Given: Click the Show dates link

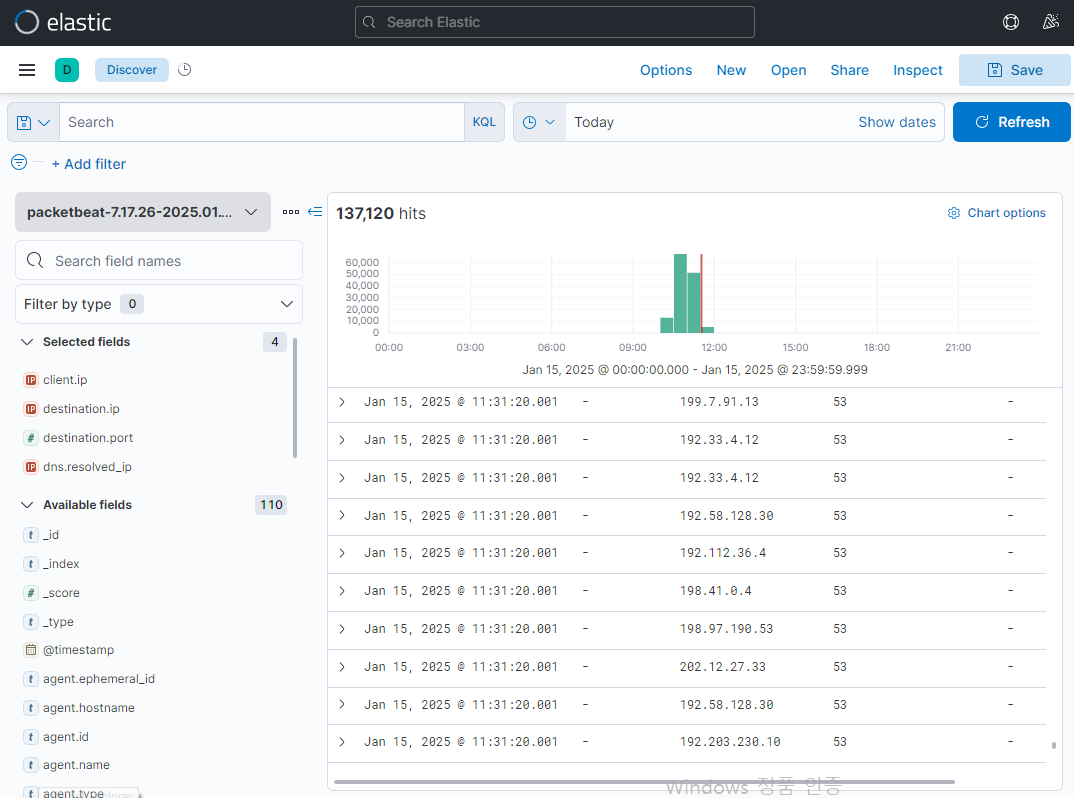Looking at the screenshot, I should (x=897, y=122).
